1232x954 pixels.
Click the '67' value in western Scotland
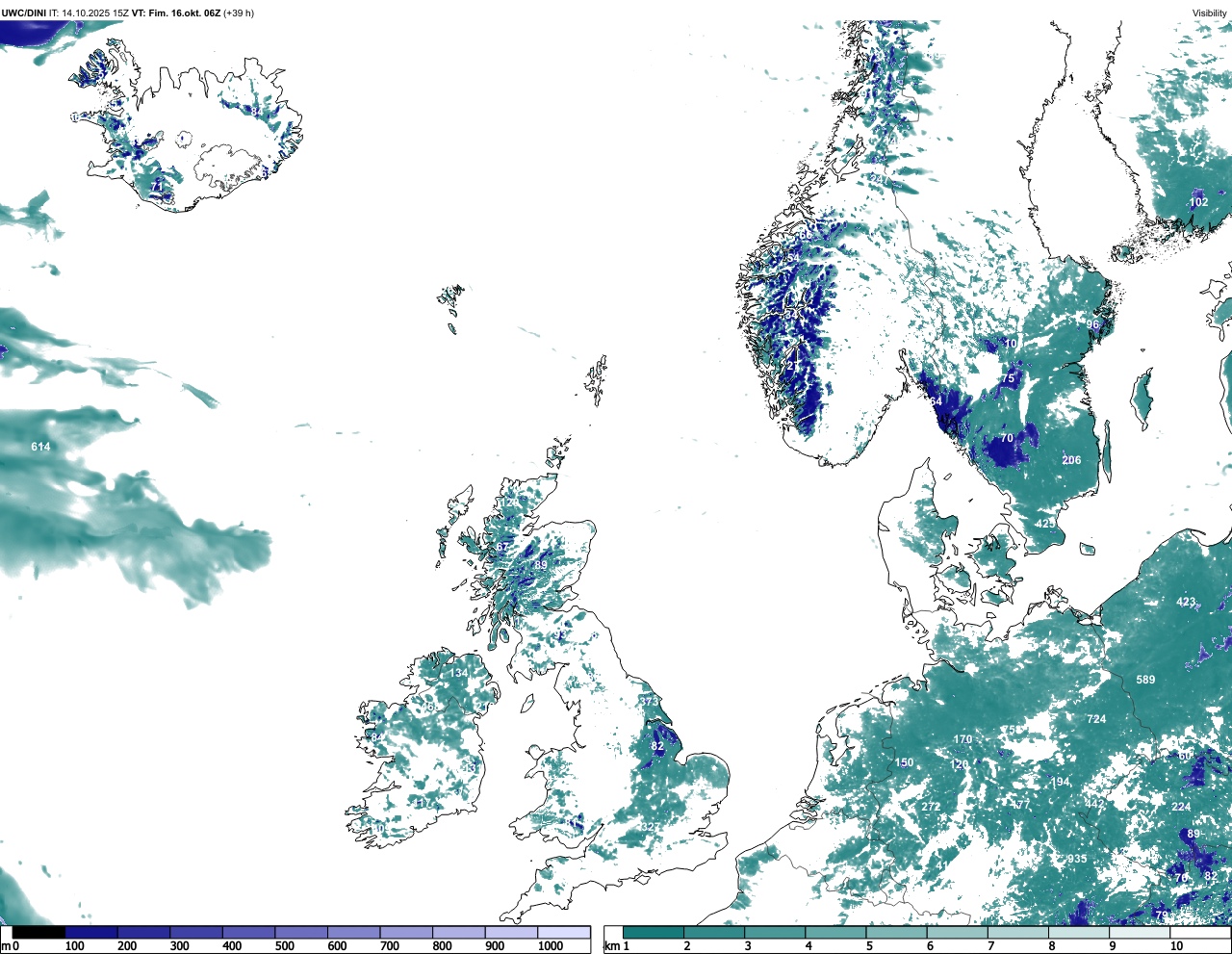click(502, 547)
